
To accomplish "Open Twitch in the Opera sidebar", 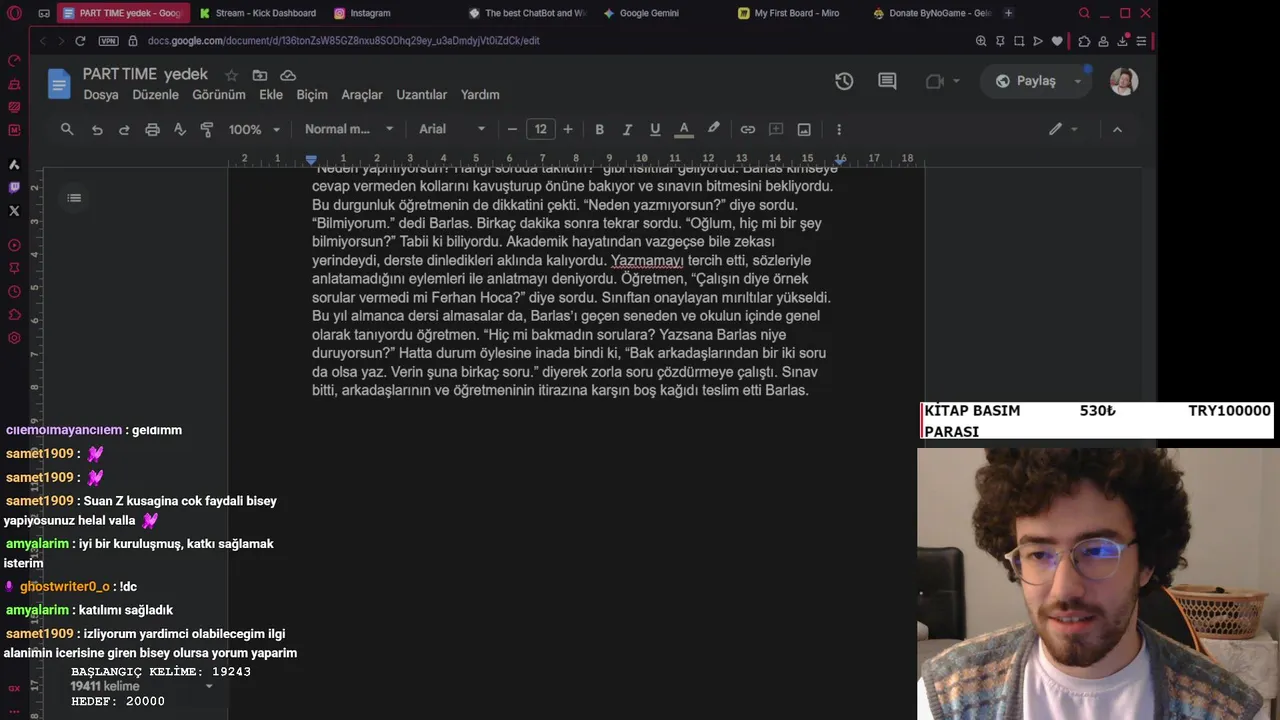I will coord(14,187).
